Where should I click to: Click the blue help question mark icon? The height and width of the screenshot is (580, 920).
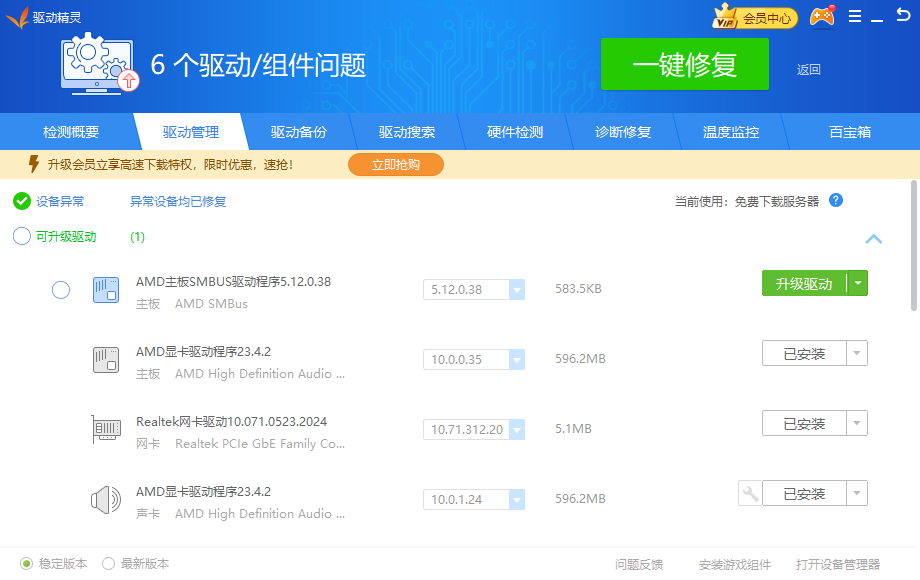click(x=836, y=200)
